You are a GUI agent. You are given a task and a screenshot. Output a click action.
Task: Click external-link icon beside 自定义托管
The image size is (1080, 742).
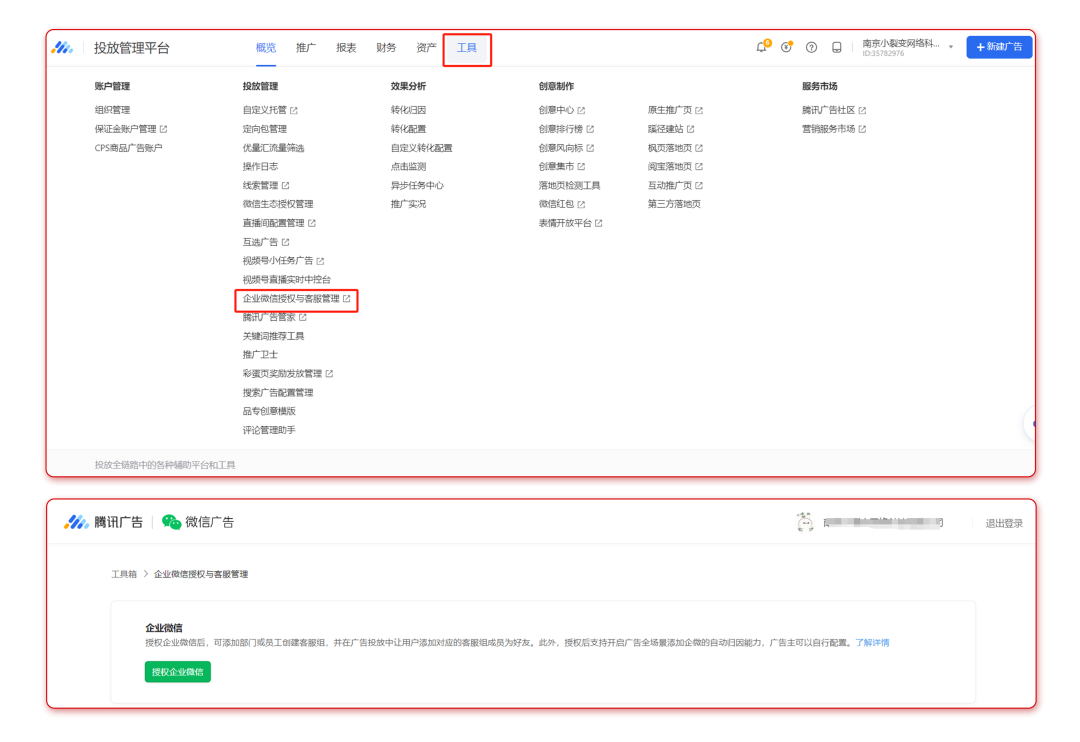point(294,111)
